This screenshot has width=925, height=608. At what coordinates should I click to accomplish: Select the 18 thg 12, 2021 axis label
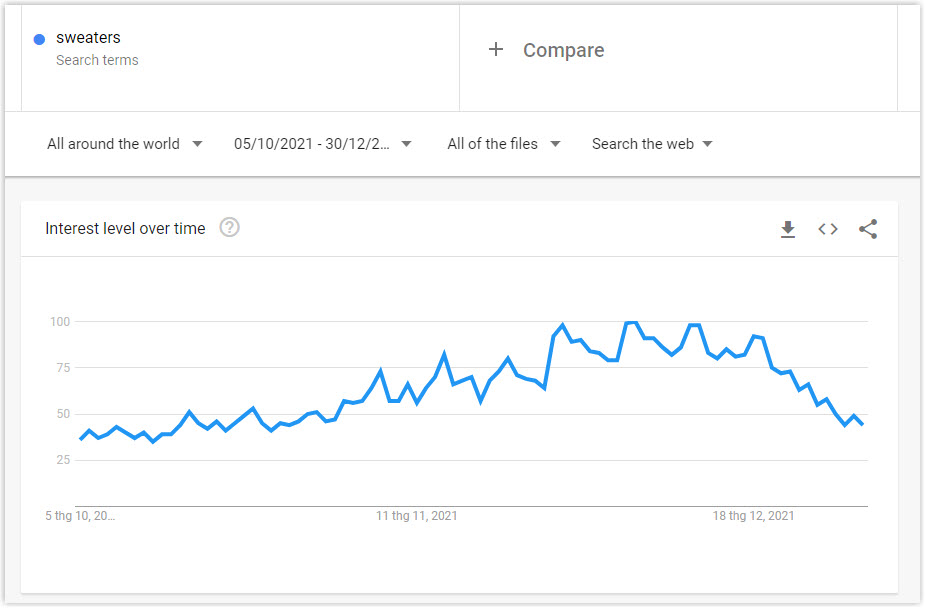pyautogui.click(x=753, y=515)
